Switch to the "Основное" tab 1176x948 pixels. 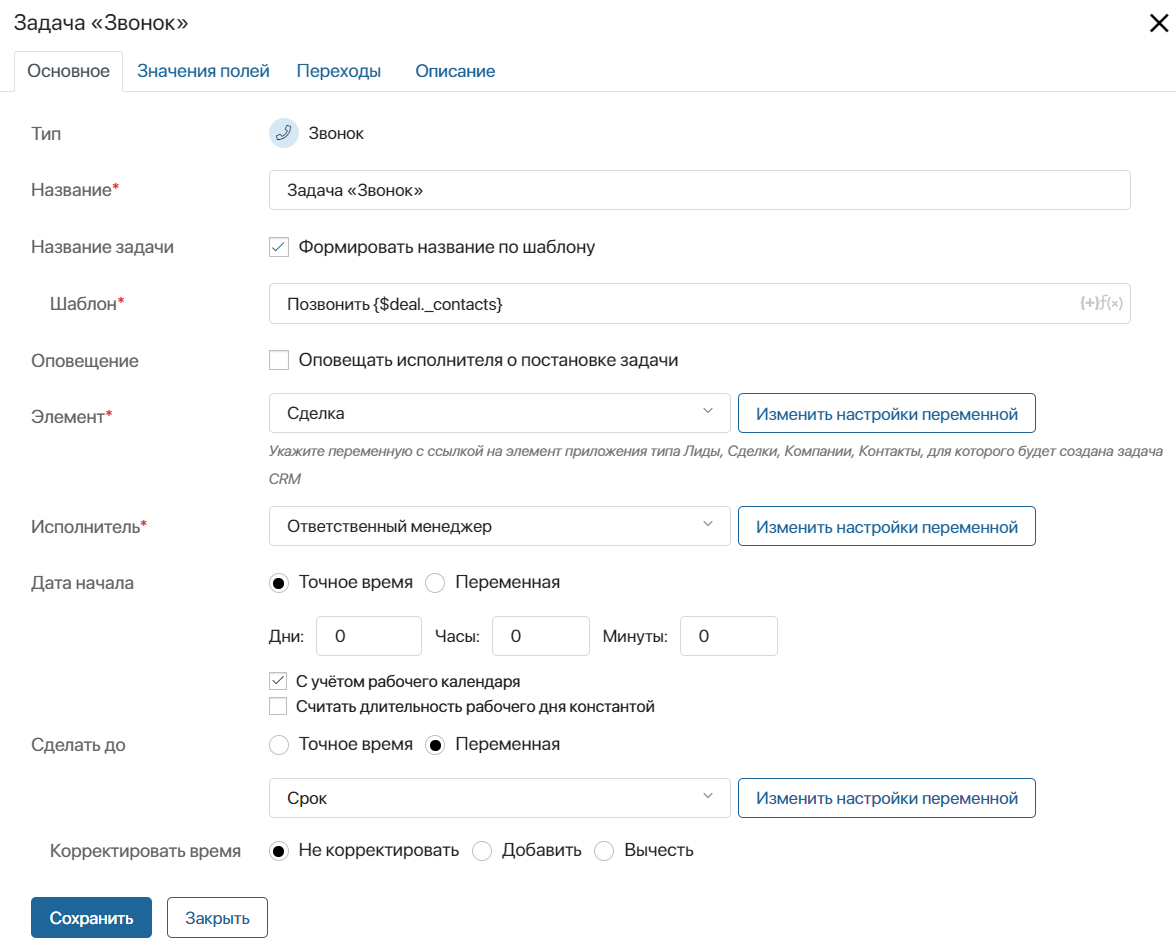[x=68, y=71]
